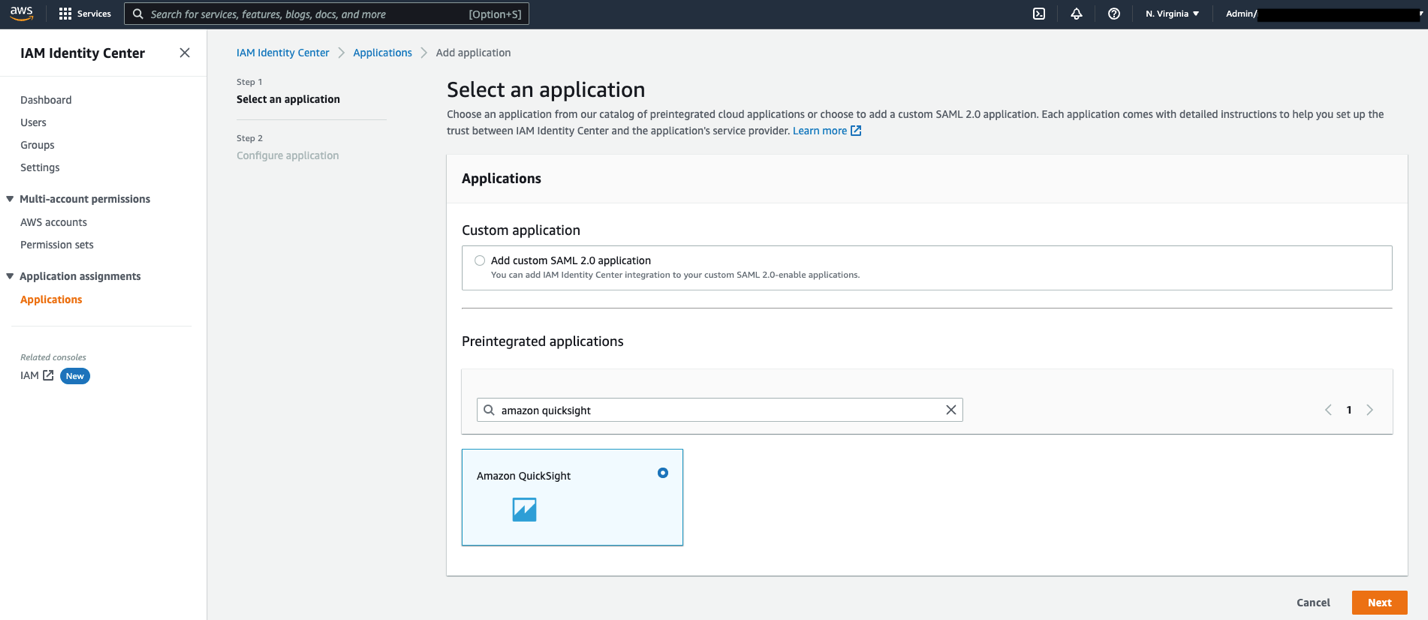1428x620 pixels.
Task: Click the Preintegrated applications heading
Action: click(542, 341)
